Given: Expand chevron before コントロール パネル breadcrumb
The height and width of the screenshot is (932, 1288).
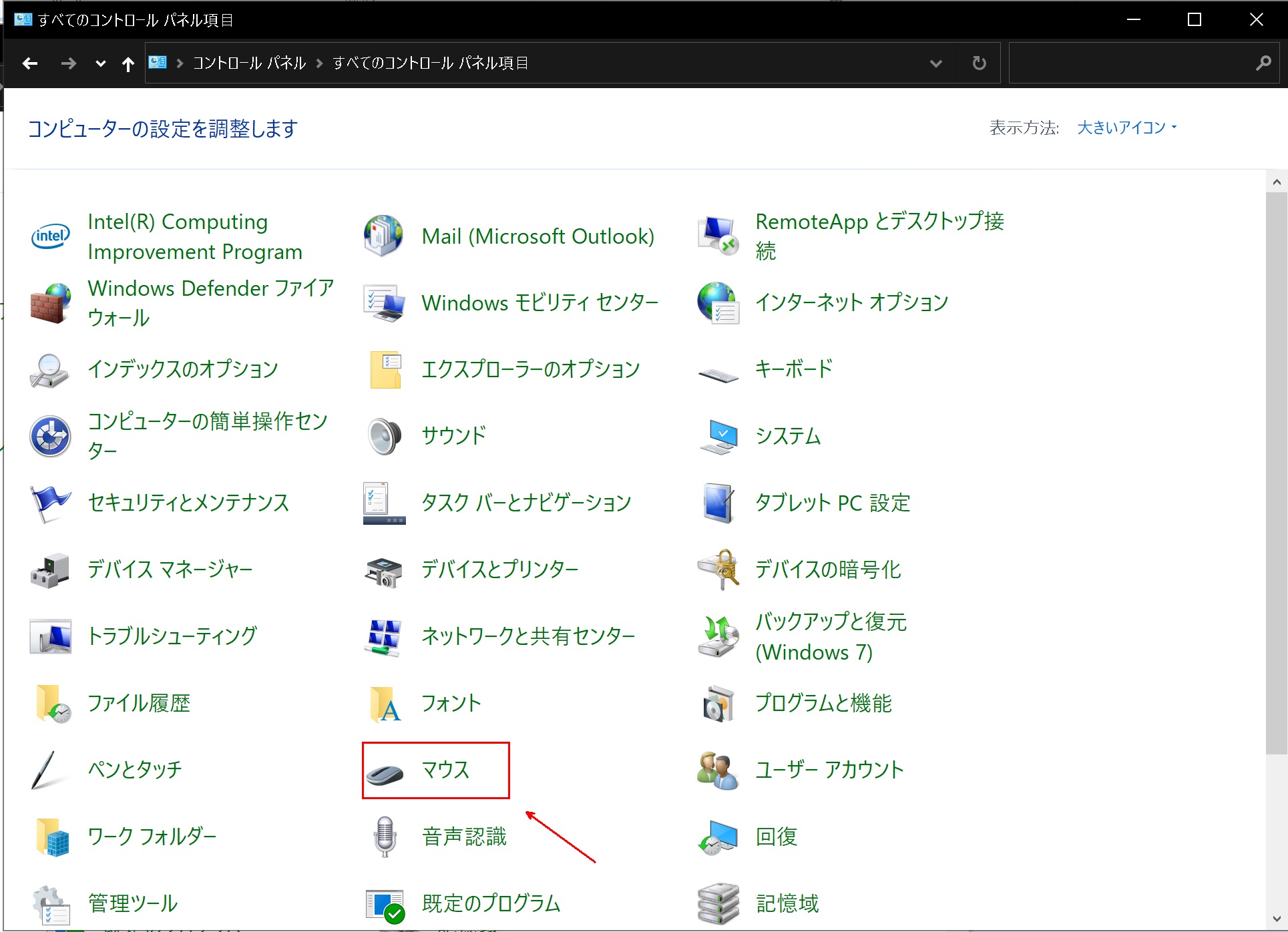Looking at the screenshot, I should point(180,63).
